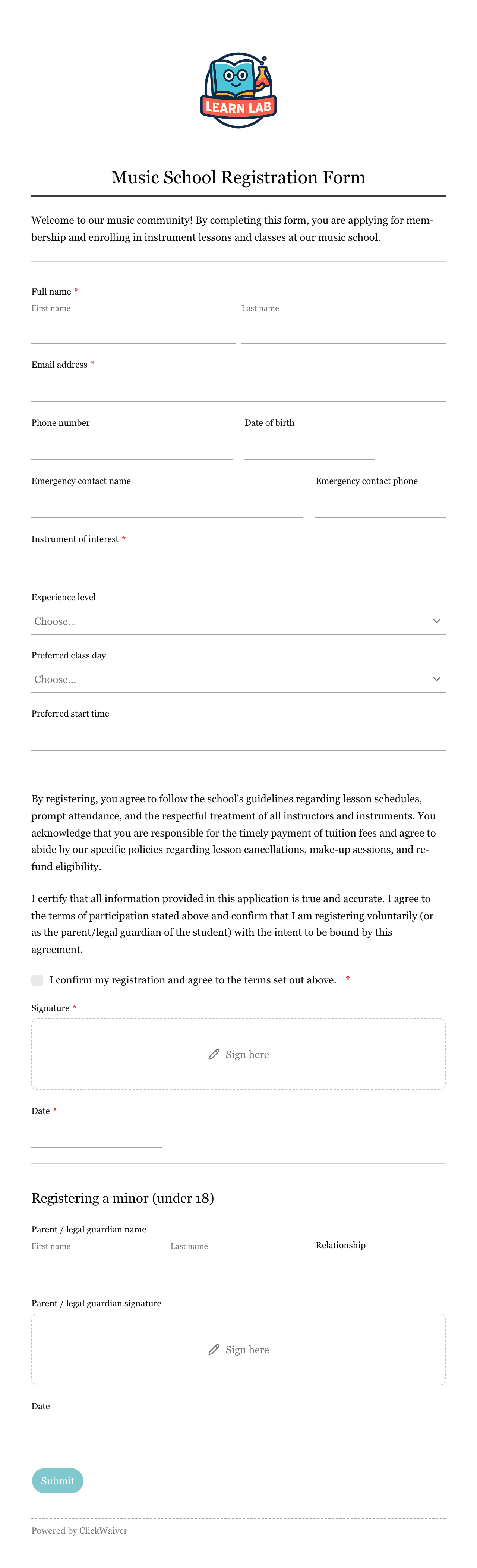Click the Instrument of interest field
The width and height of the screenshot is (477, 1568).
pos(238,563)
